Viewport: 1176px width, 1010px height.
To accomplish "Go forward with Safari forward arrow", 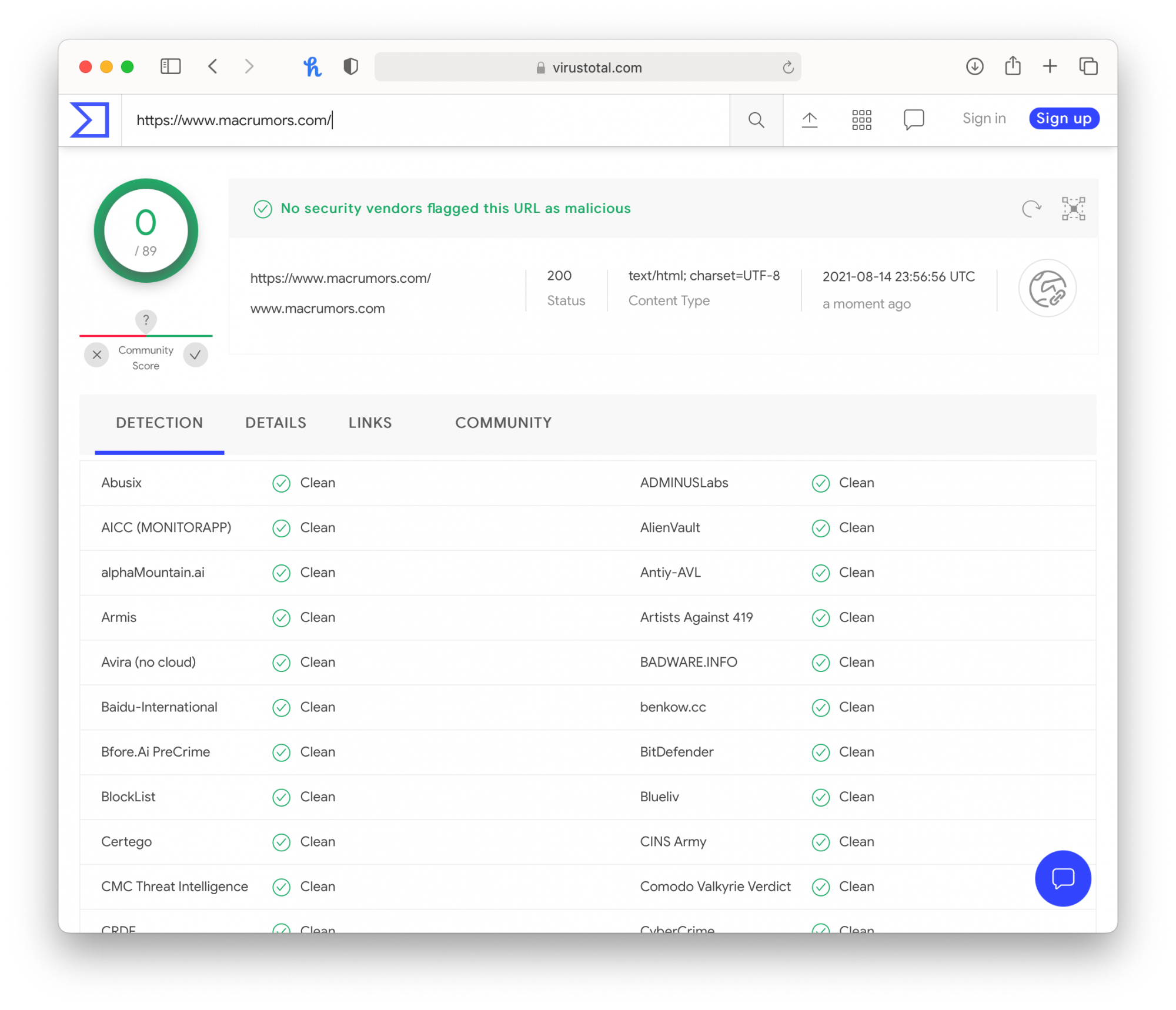I will (249, 66).
